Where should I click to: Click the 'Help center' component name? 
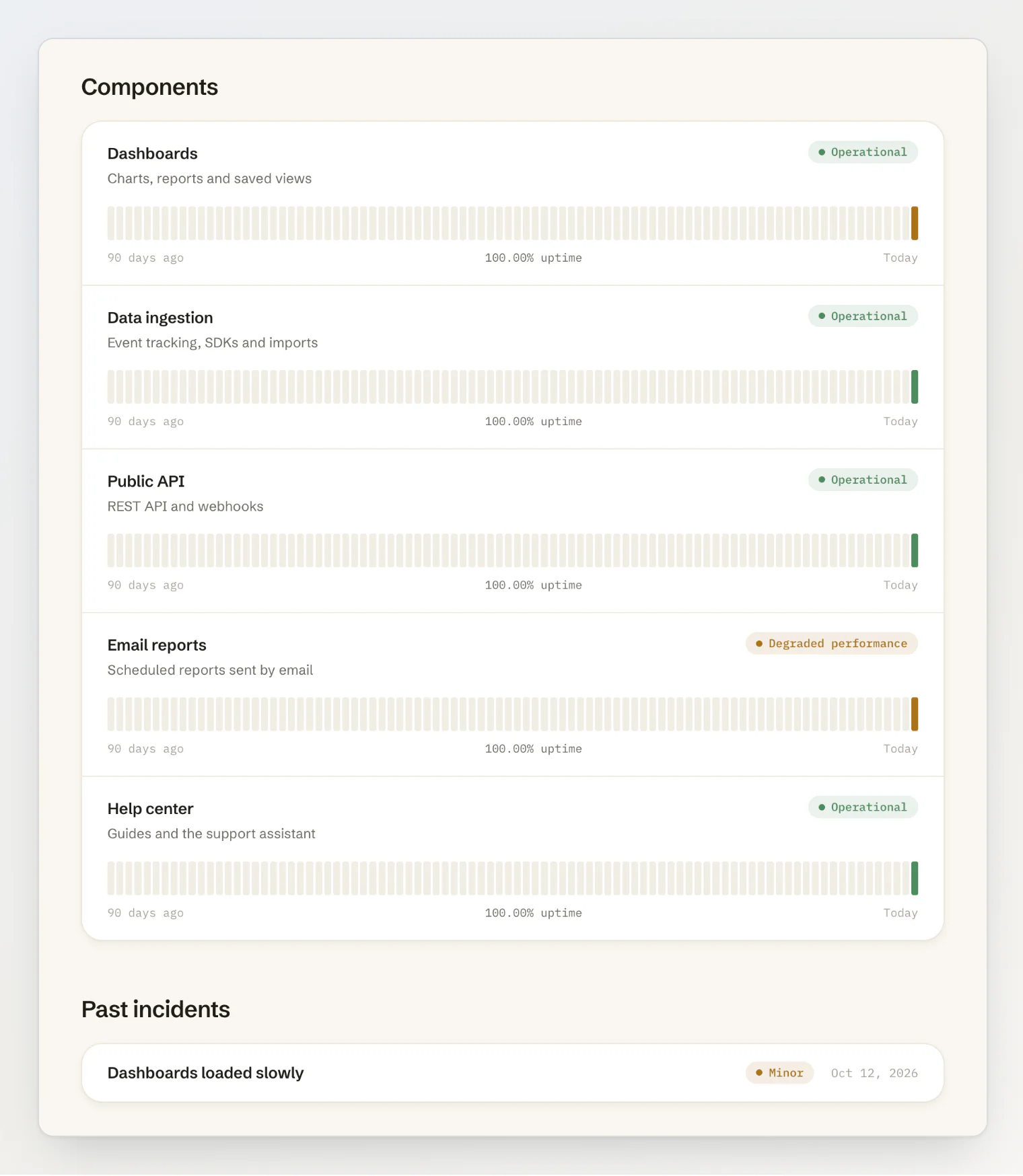pos(151,809)
